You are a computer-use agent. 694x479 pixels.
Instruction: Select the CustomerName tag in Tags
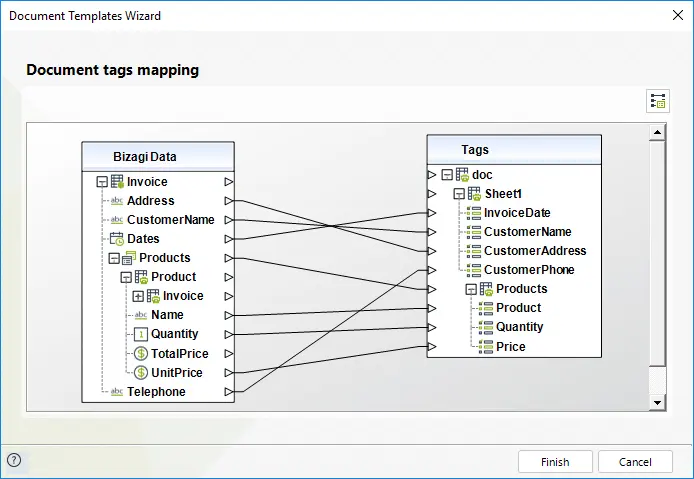click(528, 232)
